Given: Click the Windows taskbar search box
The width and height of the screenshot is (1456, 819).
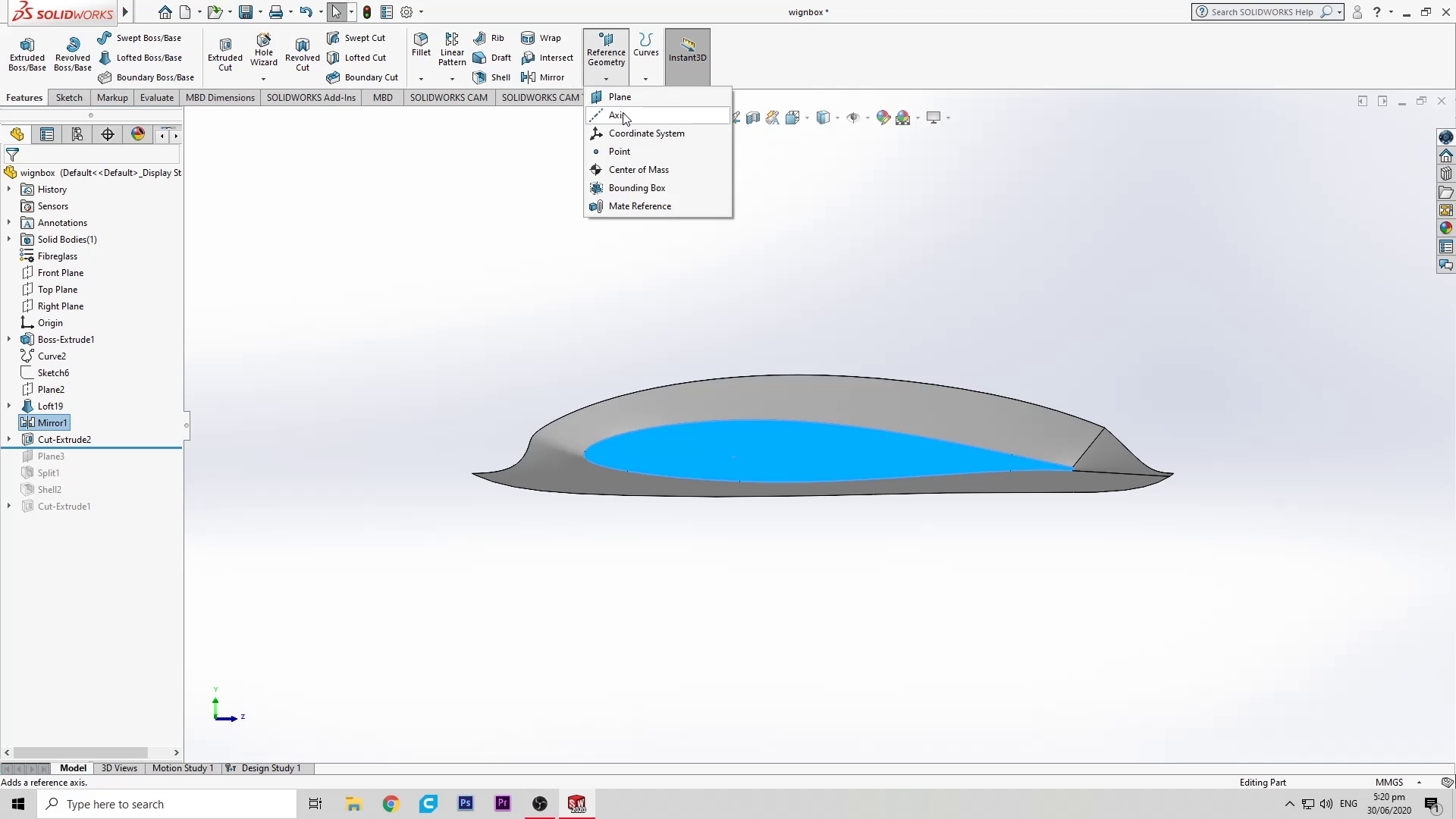Looking at the screenshot, I should click(167, 804).
